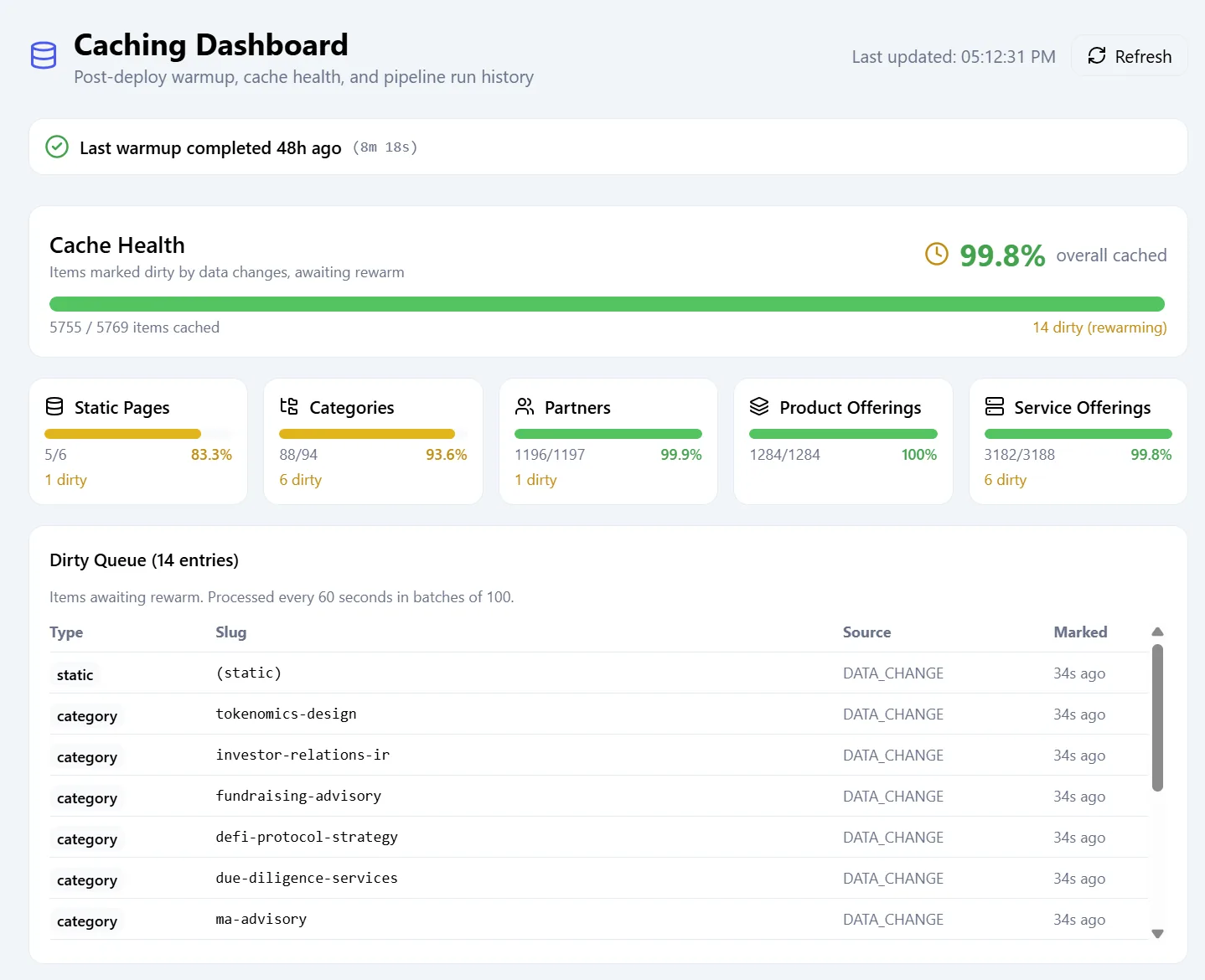Click the Slug column header
The image size is (1205, 980).
(x=231, y=632)
